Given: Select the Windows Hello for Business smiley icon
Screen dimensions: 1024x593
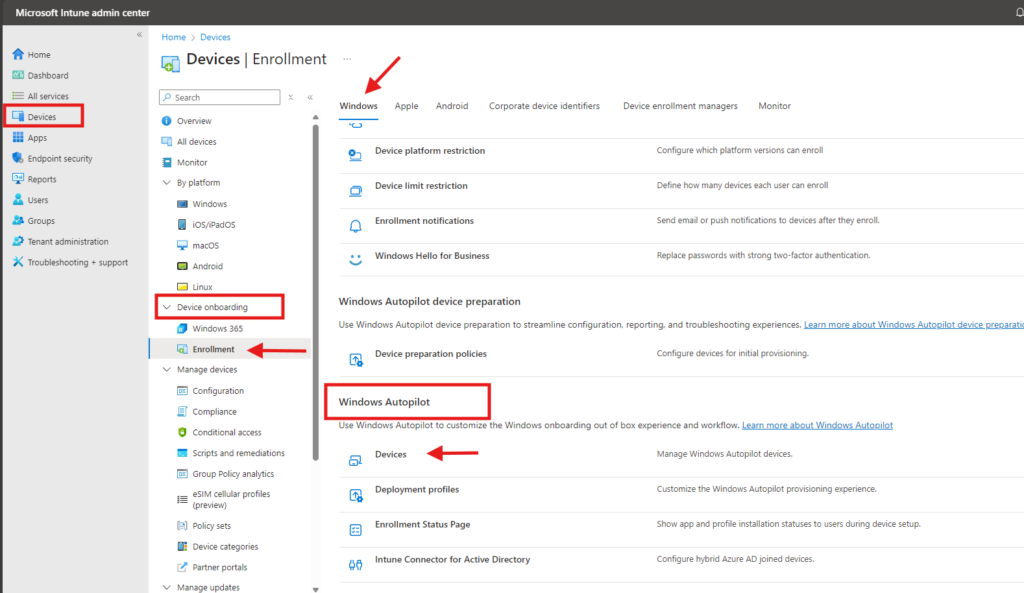Looking at the screenshot, I should 355,255.
